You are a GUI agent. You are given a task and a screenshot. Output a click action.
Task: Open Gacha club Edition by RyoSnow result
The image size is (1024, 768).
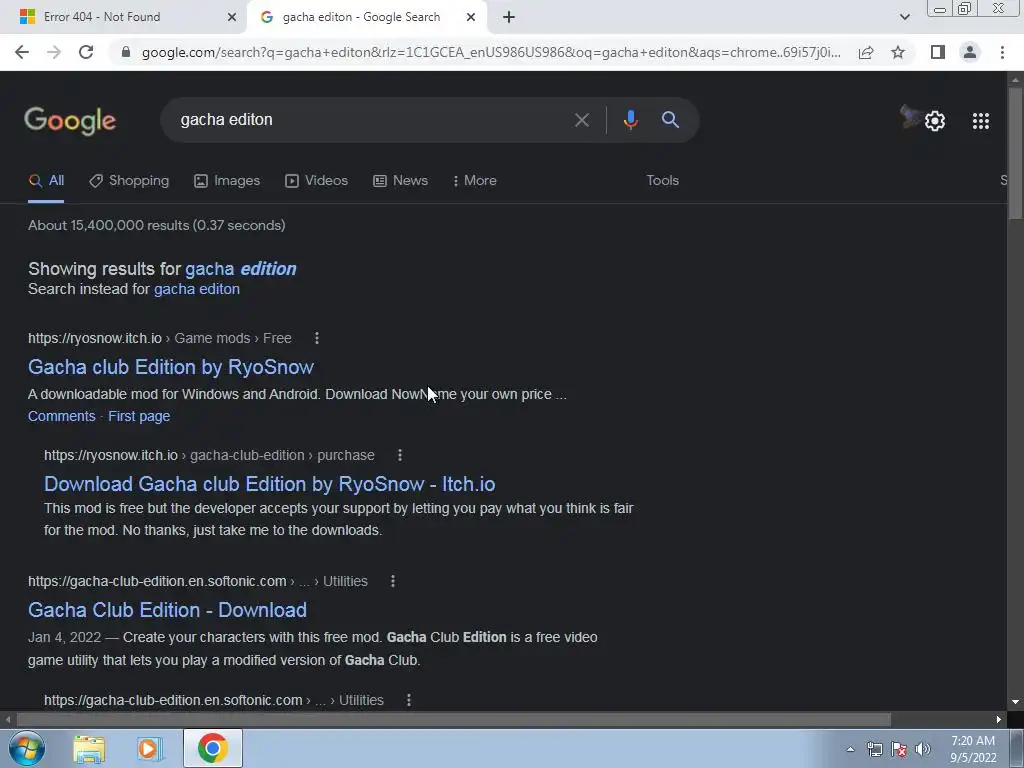tap(171, 367)
